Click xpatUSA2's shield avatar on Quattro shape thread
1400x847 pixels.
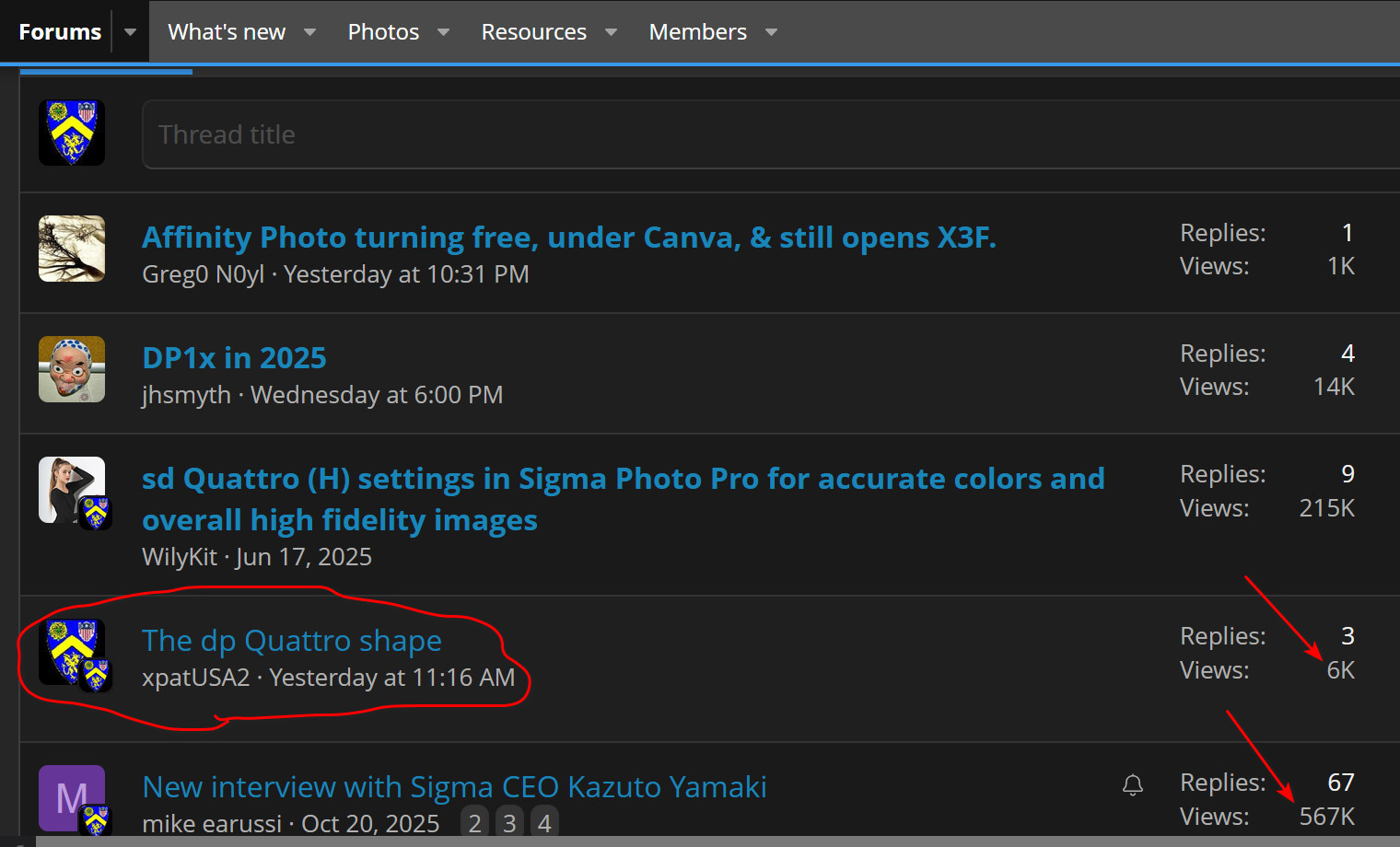[70, 650]
